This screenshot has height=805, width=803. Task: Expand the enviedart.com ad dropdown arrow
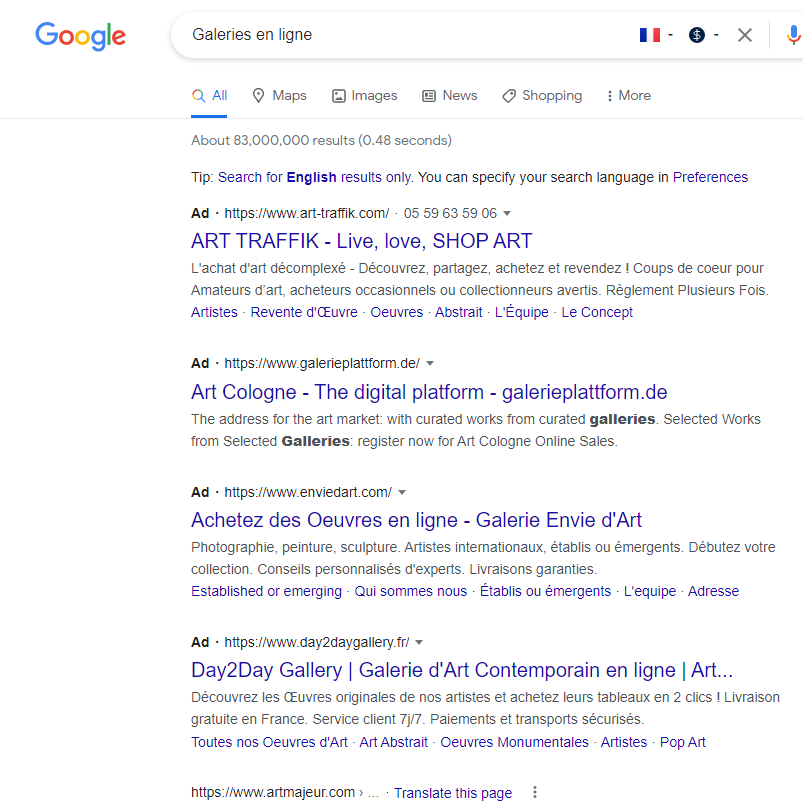pyautogui.click(x=402, y=492)
